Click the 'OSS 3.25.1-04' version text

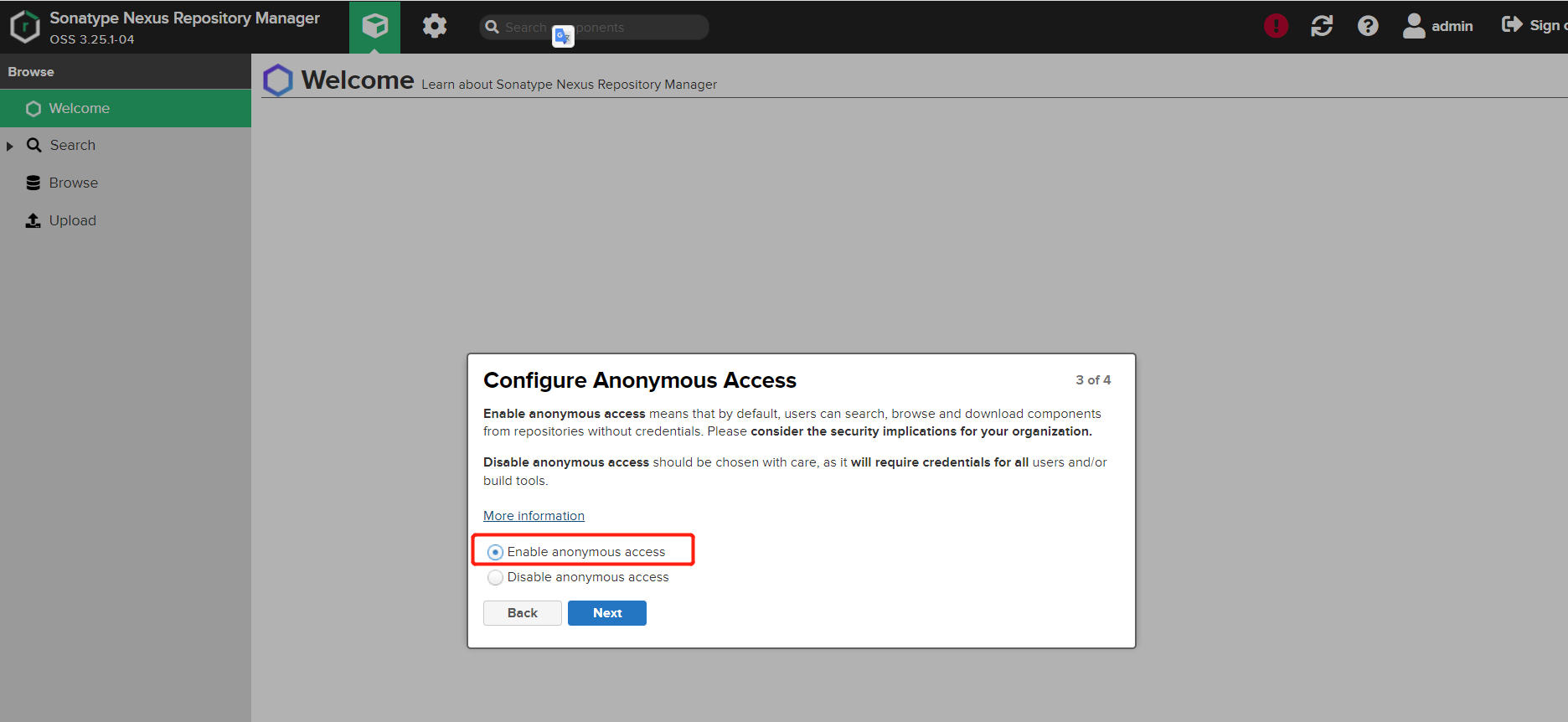coord(92,39)
